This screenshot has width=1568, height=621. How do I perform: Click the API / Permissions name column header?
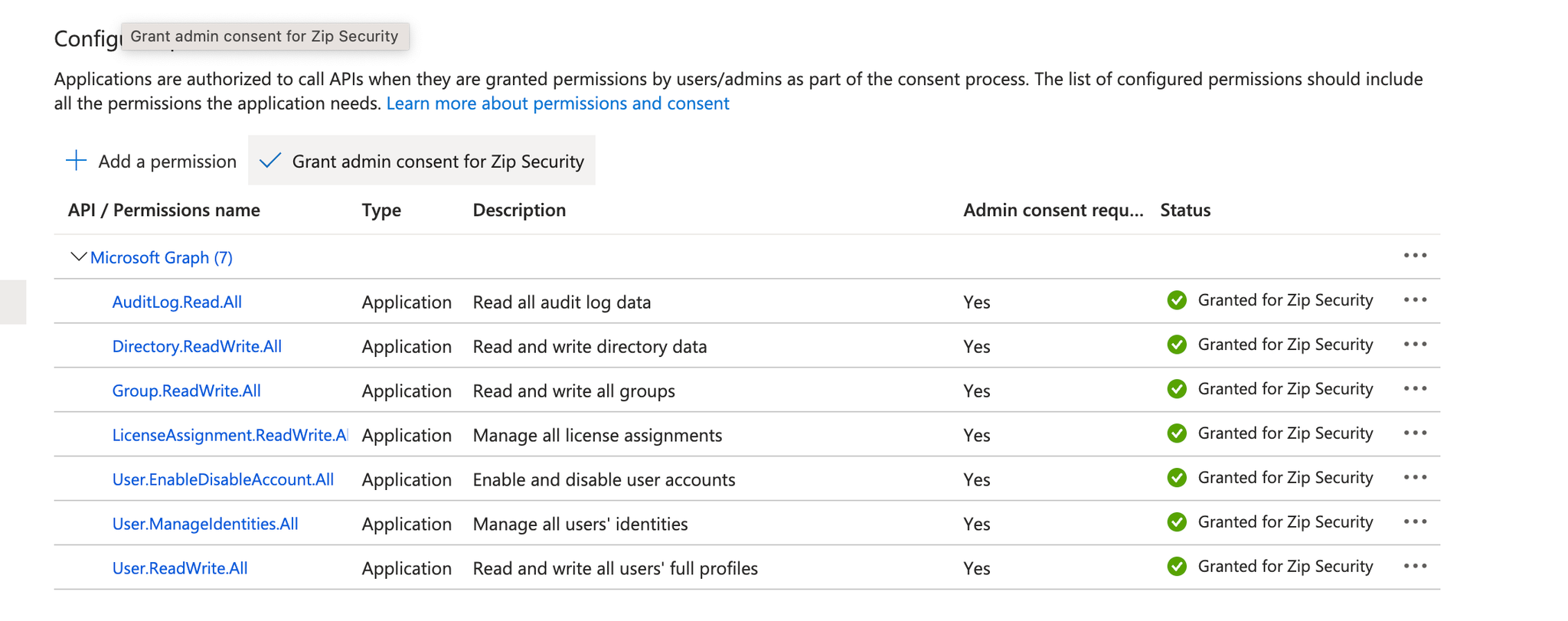click(164, 210)
